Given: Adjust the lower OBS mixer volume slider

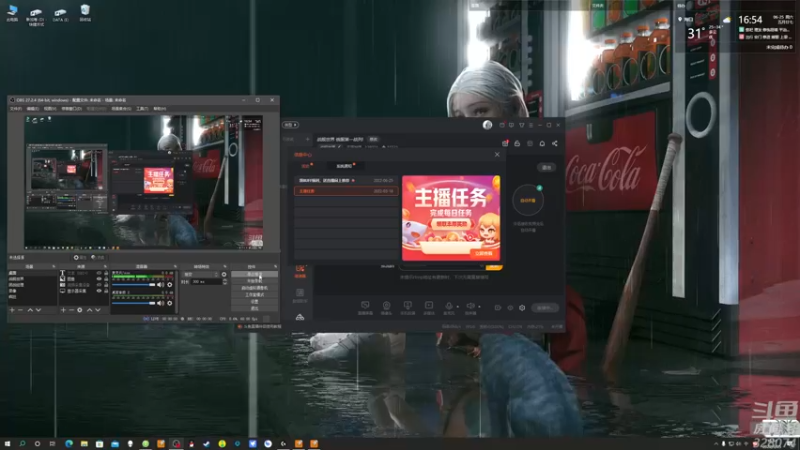Looking at the screenshot, I should 133,303.
